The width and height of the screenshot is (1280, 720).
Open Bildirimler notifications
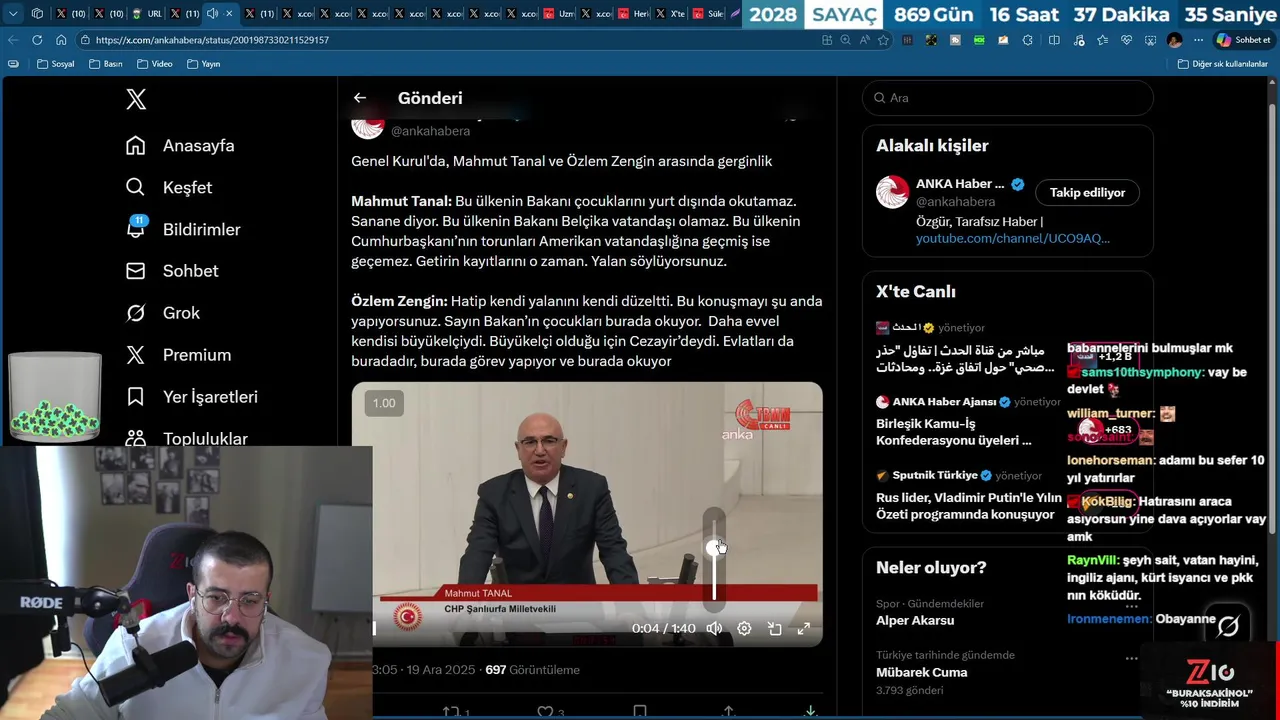pos(183,229)
